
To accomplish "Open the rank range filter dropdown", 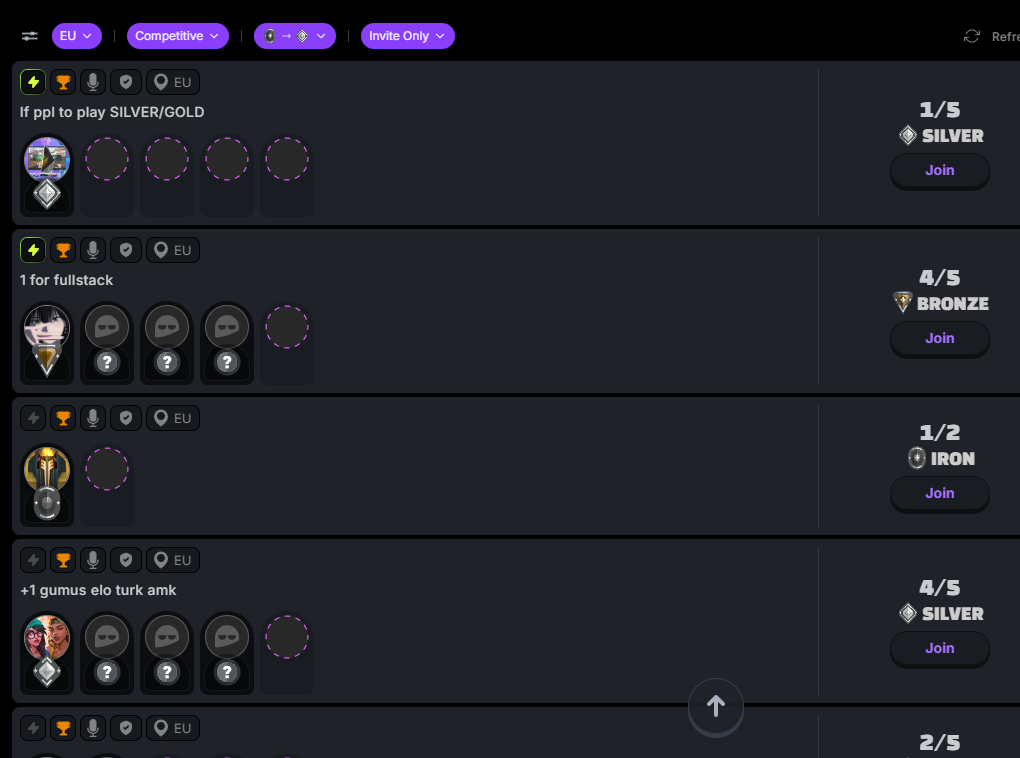I will (295, 36).
